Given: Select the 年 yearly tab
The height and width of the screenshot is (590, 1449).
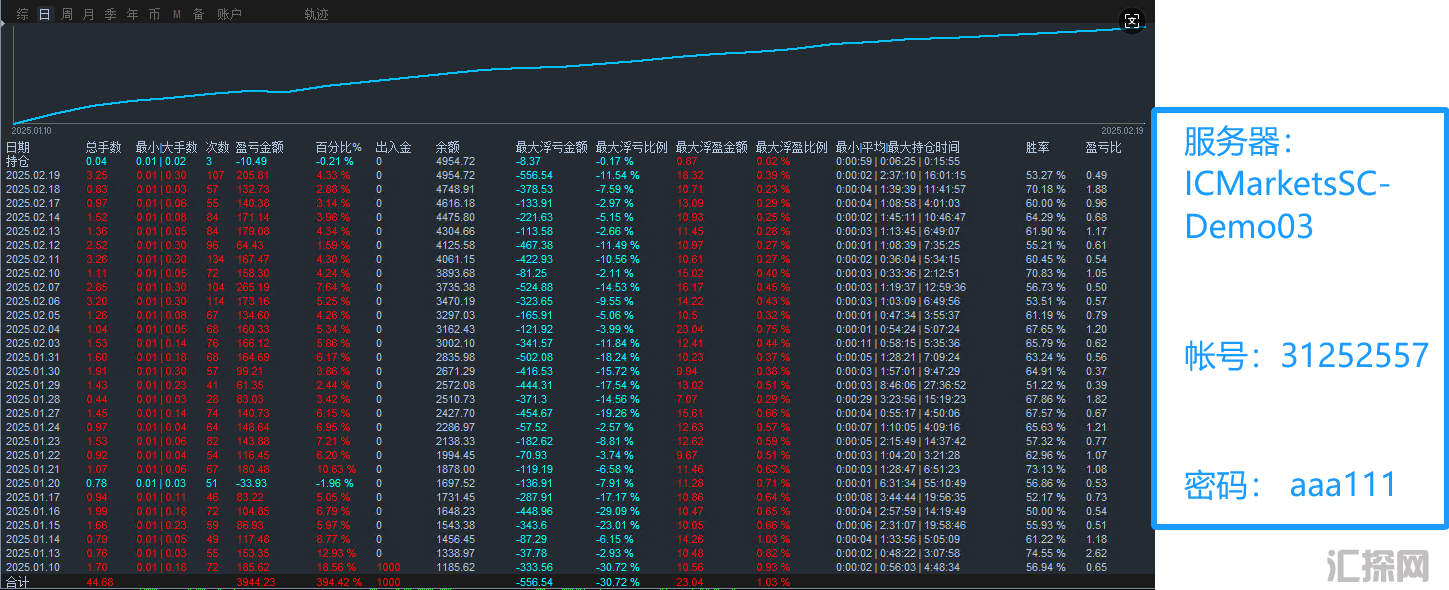Looking at the screenshot, I should pos(132,14).
